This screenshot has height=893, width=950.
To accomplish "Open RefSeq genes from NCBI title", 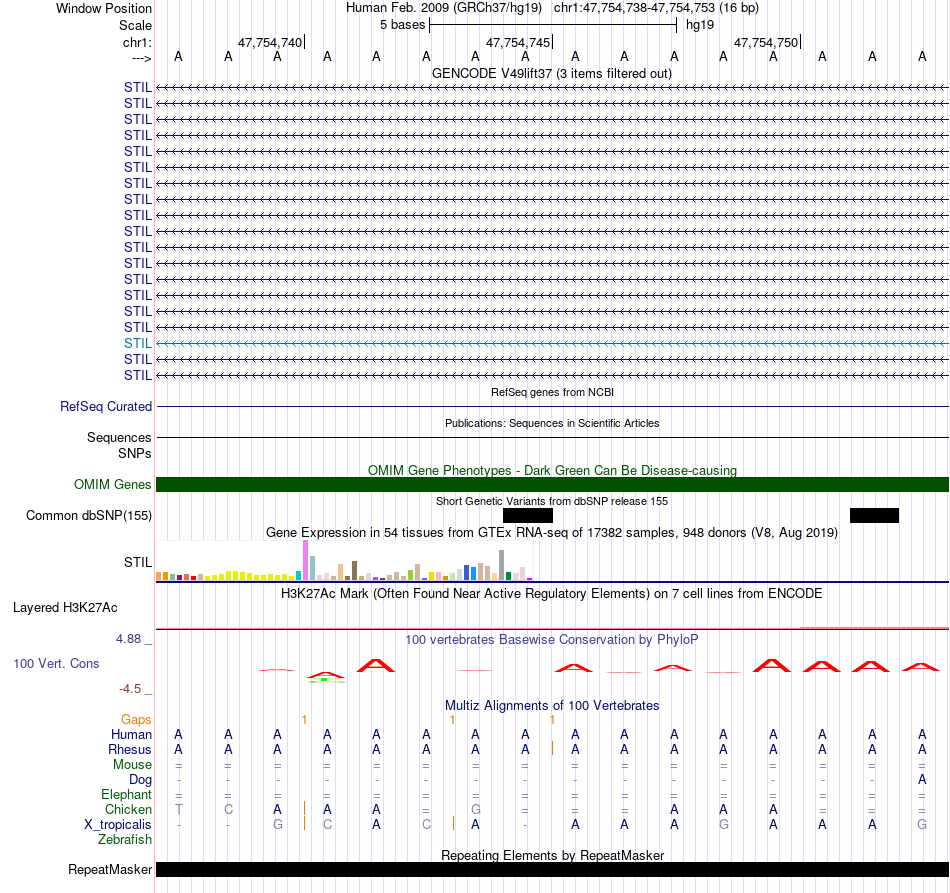I will pyautogui.click(x=552, y=392).
